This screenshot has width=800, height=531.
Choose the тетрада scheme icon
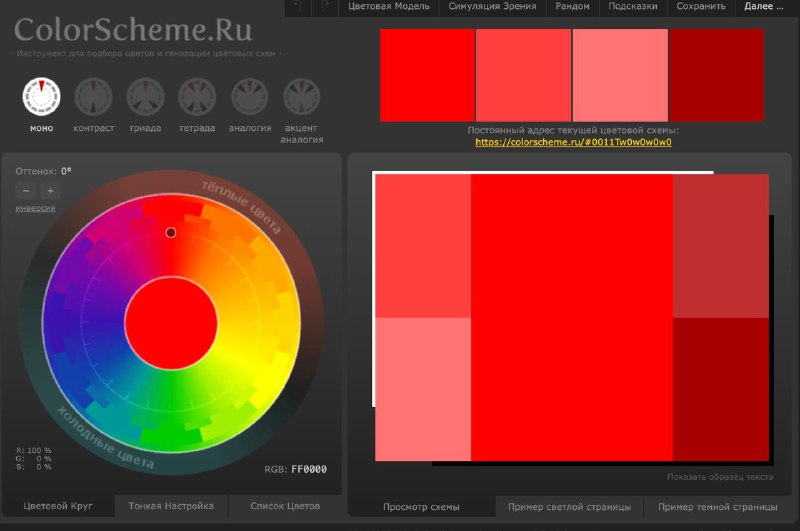coord(197,96)
